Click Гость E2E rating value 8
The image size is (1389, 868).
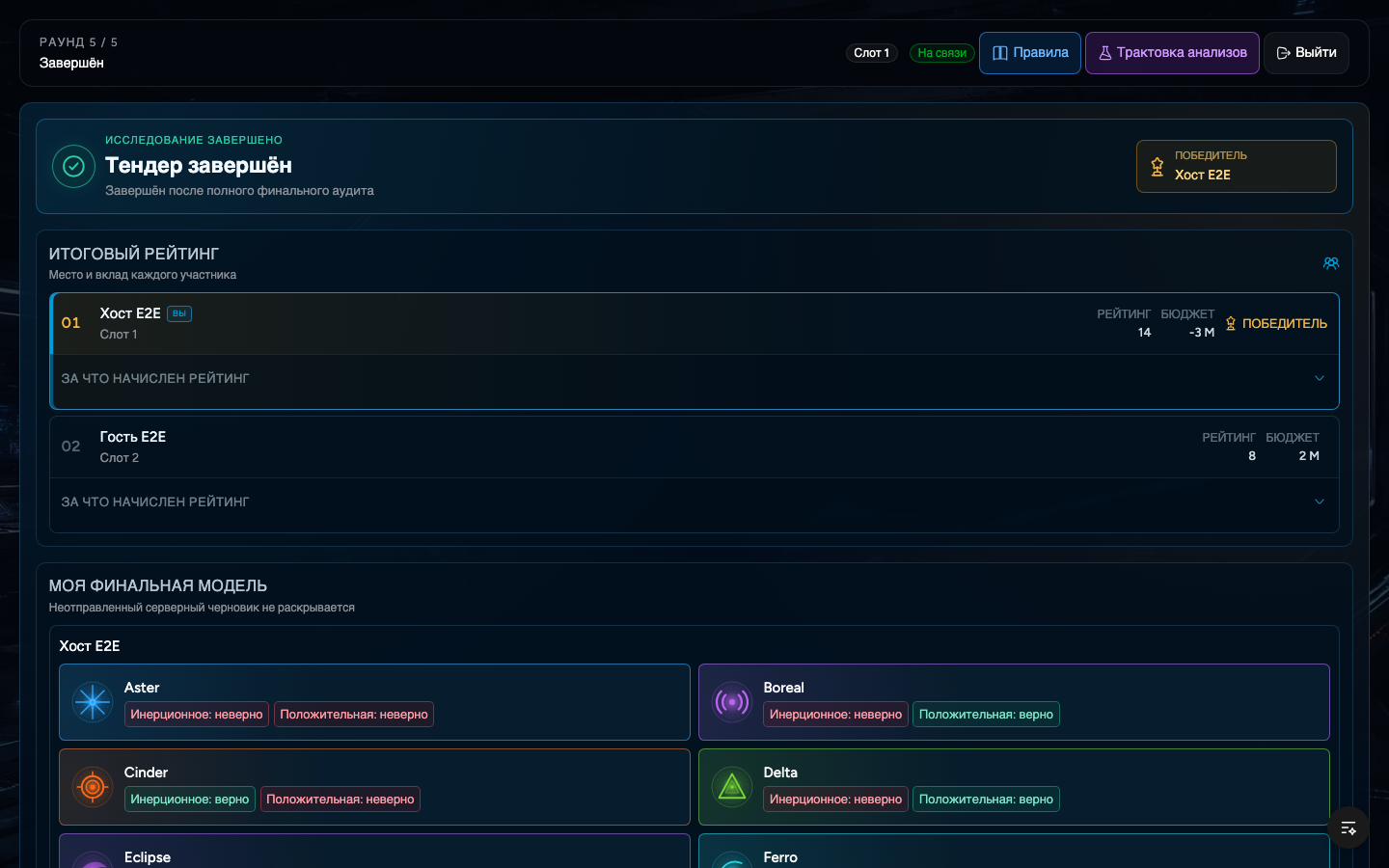[1252, 456]
